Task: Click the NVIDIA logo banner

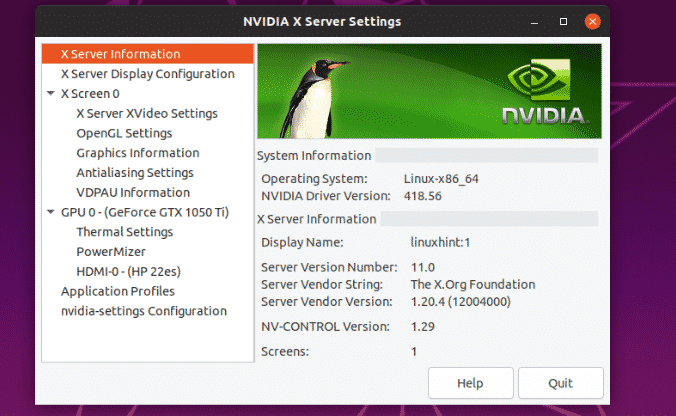Action: coord(429,91)
